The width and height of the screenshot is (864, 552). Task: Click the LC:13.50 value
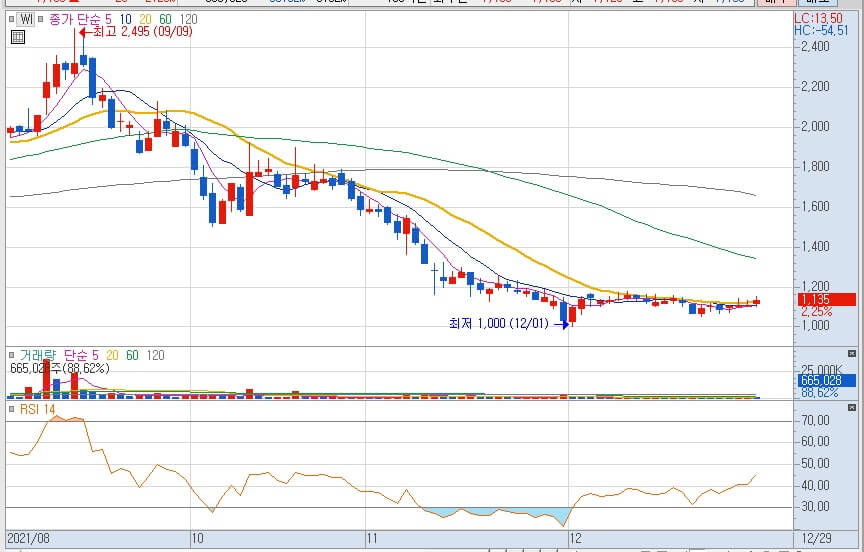(818, 18)
